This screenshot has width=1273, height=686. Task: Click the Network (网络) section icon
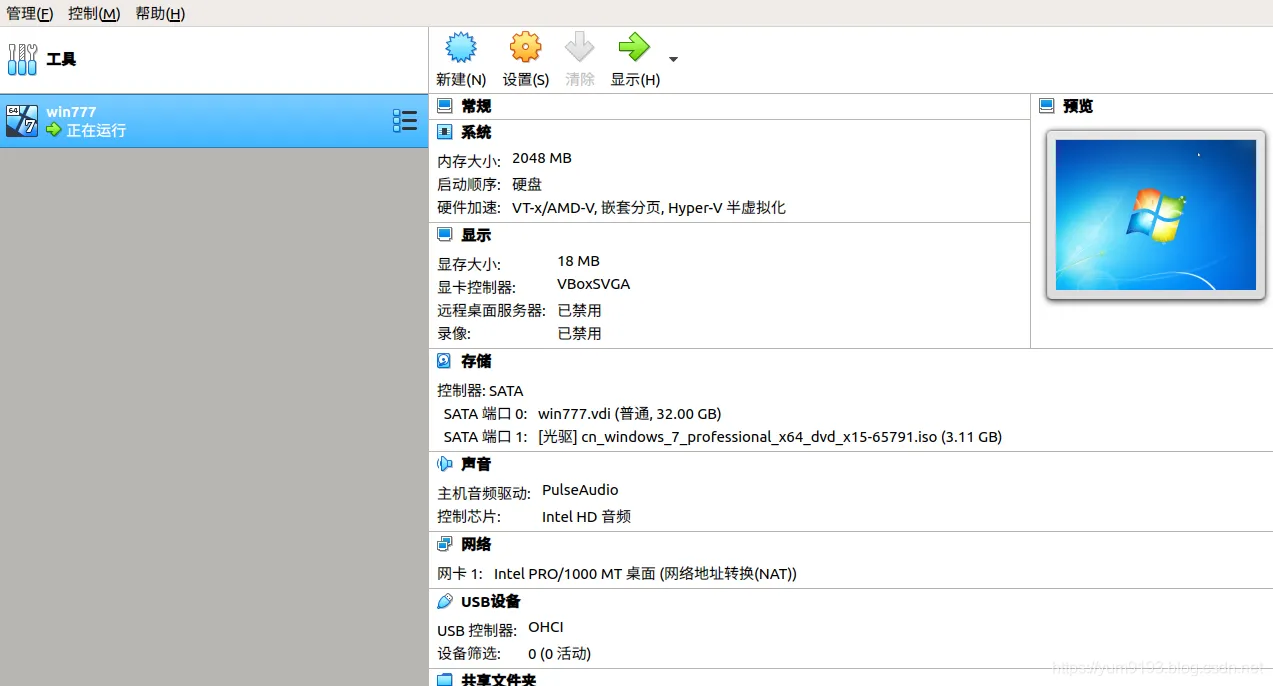pyautogui.click(x=445, y=544)
